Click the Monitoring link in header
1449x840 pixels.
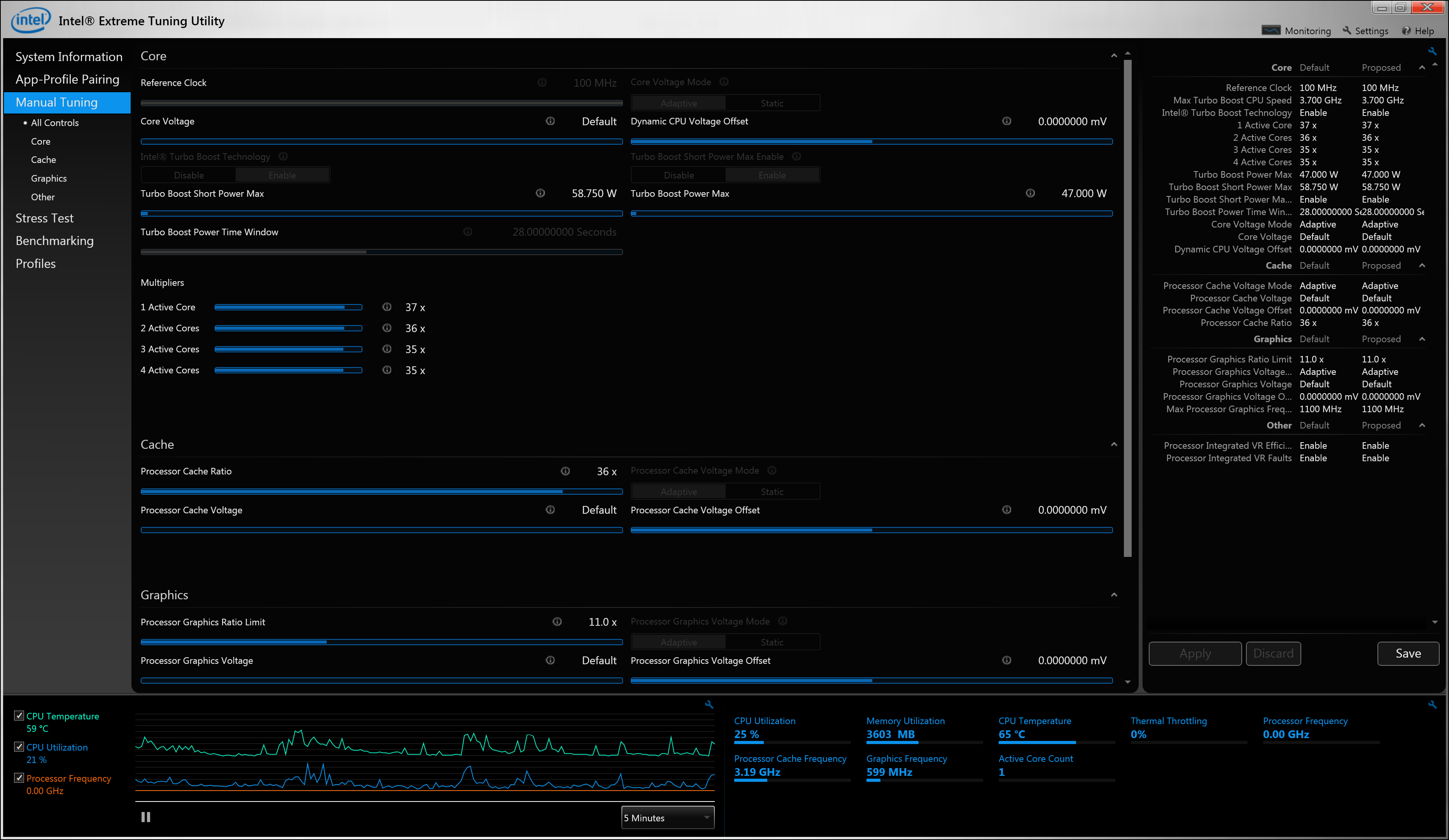tap(1307, 31)
